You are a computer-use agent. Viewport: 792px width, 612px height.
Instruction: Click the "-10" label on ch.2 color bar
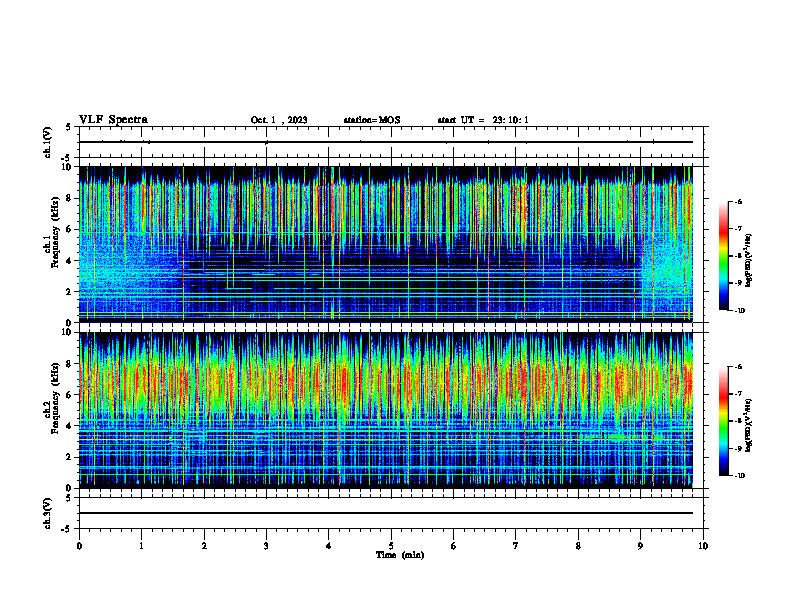click(739, 476)
